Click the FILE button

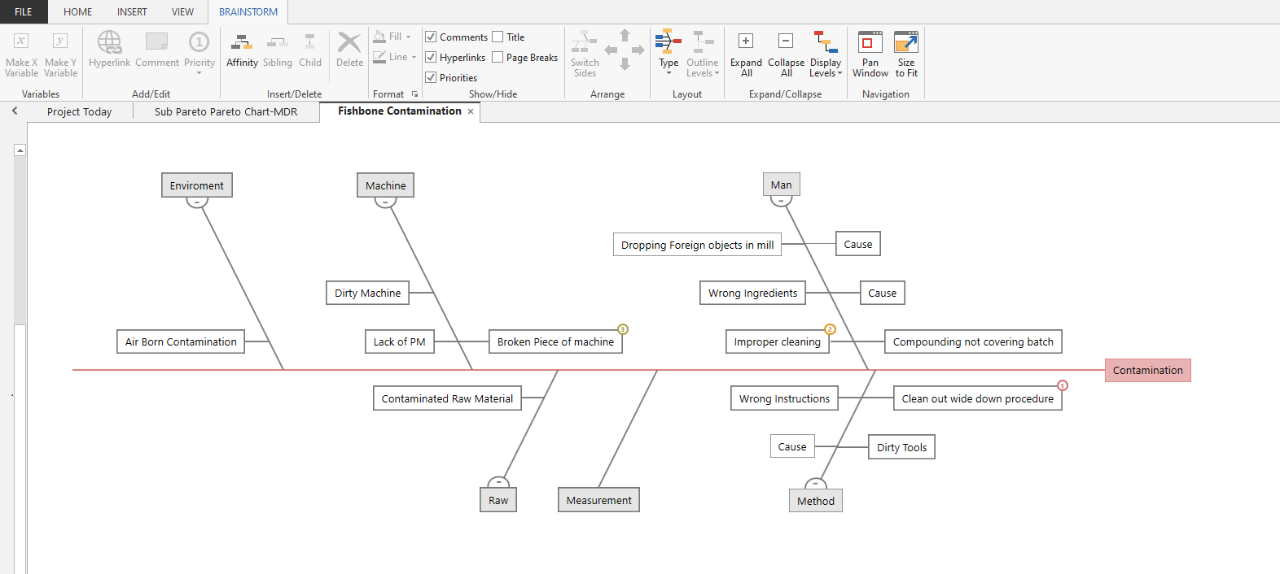point(23,12)
